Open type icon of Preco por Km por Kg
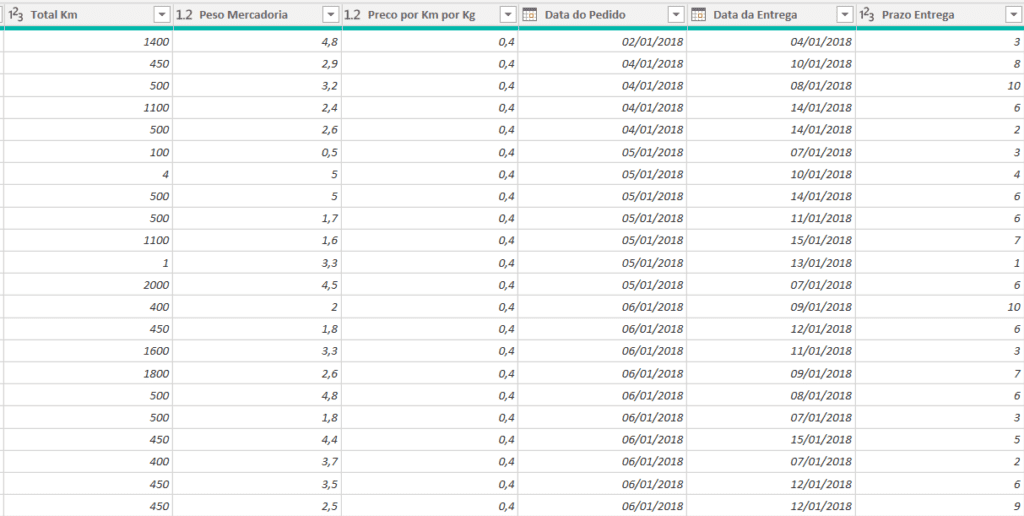1024x516 pixels. [x=353, y=15]
